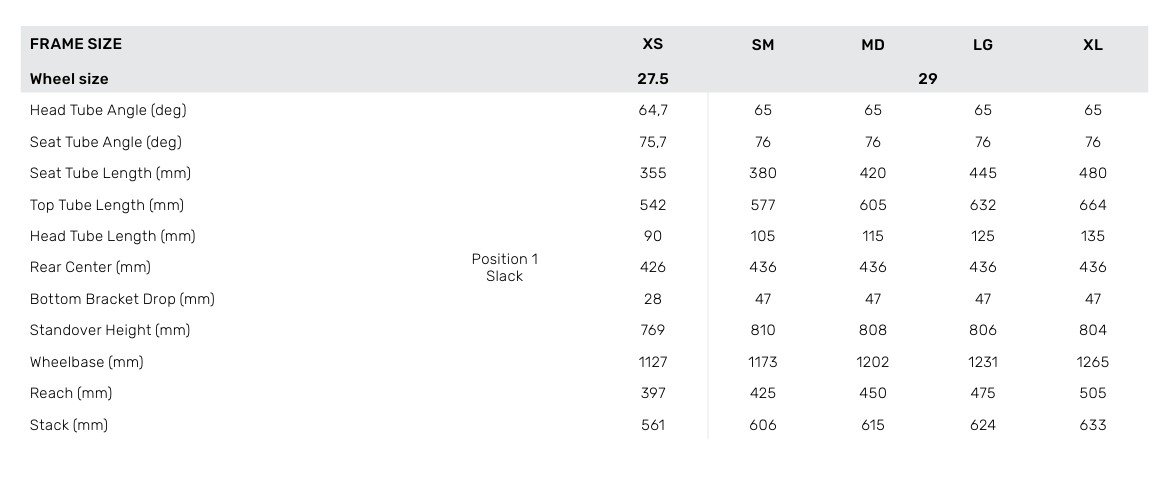This screenshot has height=499, width=1157.
Task: Select the Standover Height (mm) label
Action: tap(110, 330)
